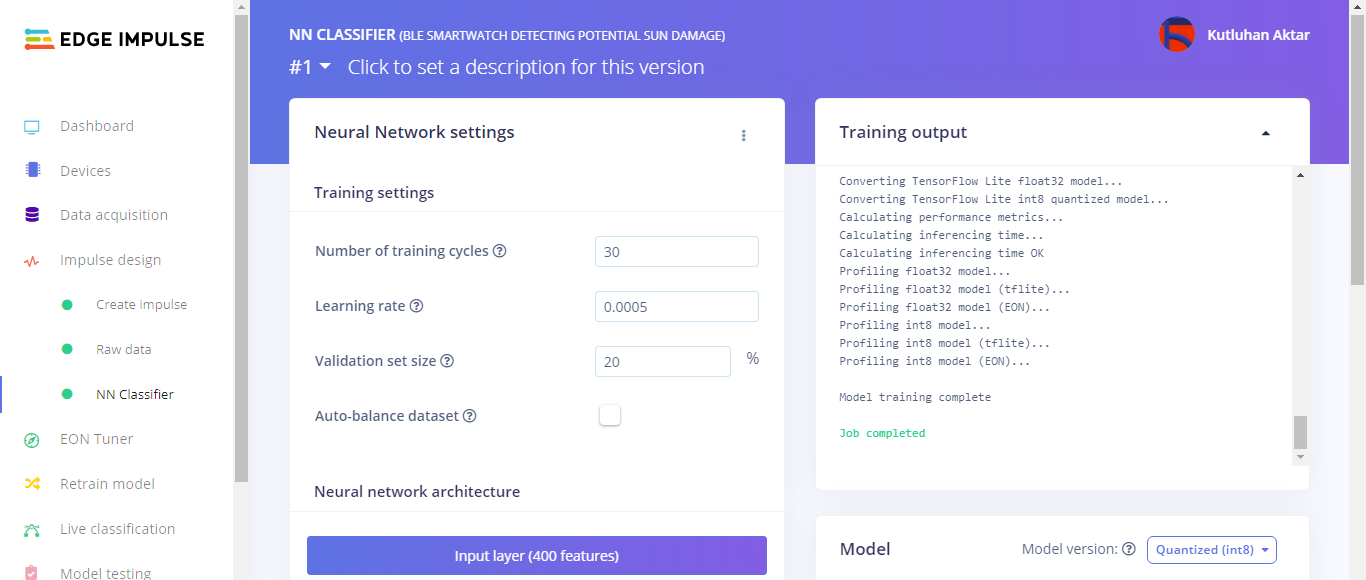This screenshot has height=580, width=1366.
Task: Open the Neural Network settings three-dot menu
Action: point(744,135)
